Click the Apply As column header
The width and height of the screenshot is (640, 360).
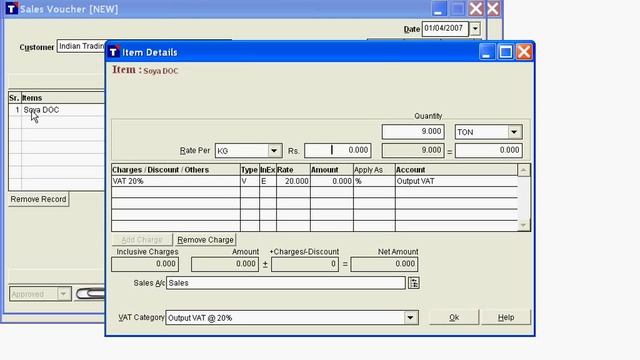pos(374,170)
